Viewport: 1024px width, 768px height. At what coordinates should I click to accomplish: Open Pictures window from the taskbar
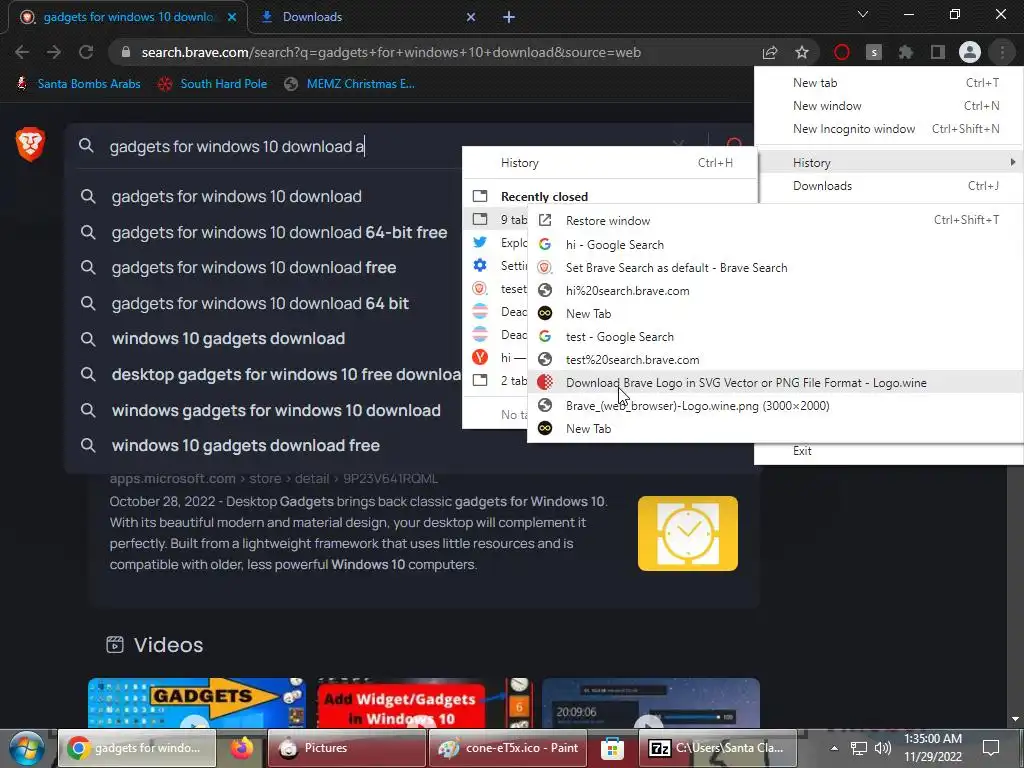(346, 748)
